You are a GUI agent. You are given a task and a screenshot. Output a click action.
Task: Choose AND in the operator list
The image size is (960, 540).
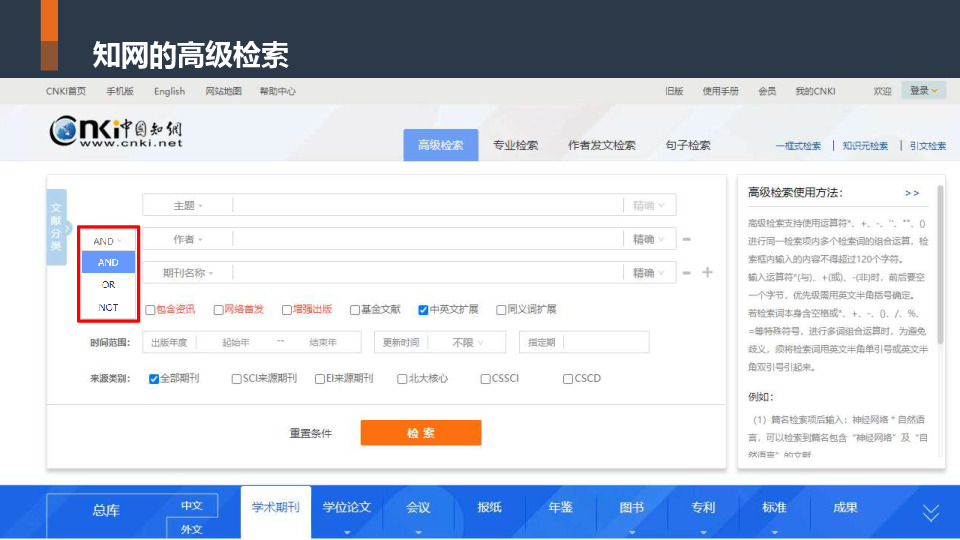point(108,262)
